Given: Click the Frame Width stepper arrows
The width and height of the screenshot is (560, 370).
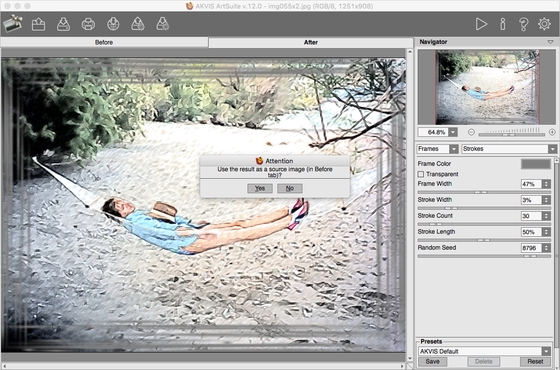Looking at the screenshot, I should [546, 184].
